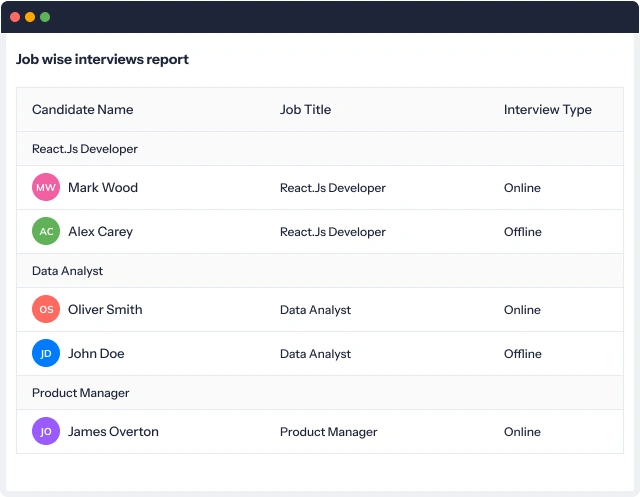
Task: Click the OS avatar for Oliver Smith
Action: coord(46,309)
